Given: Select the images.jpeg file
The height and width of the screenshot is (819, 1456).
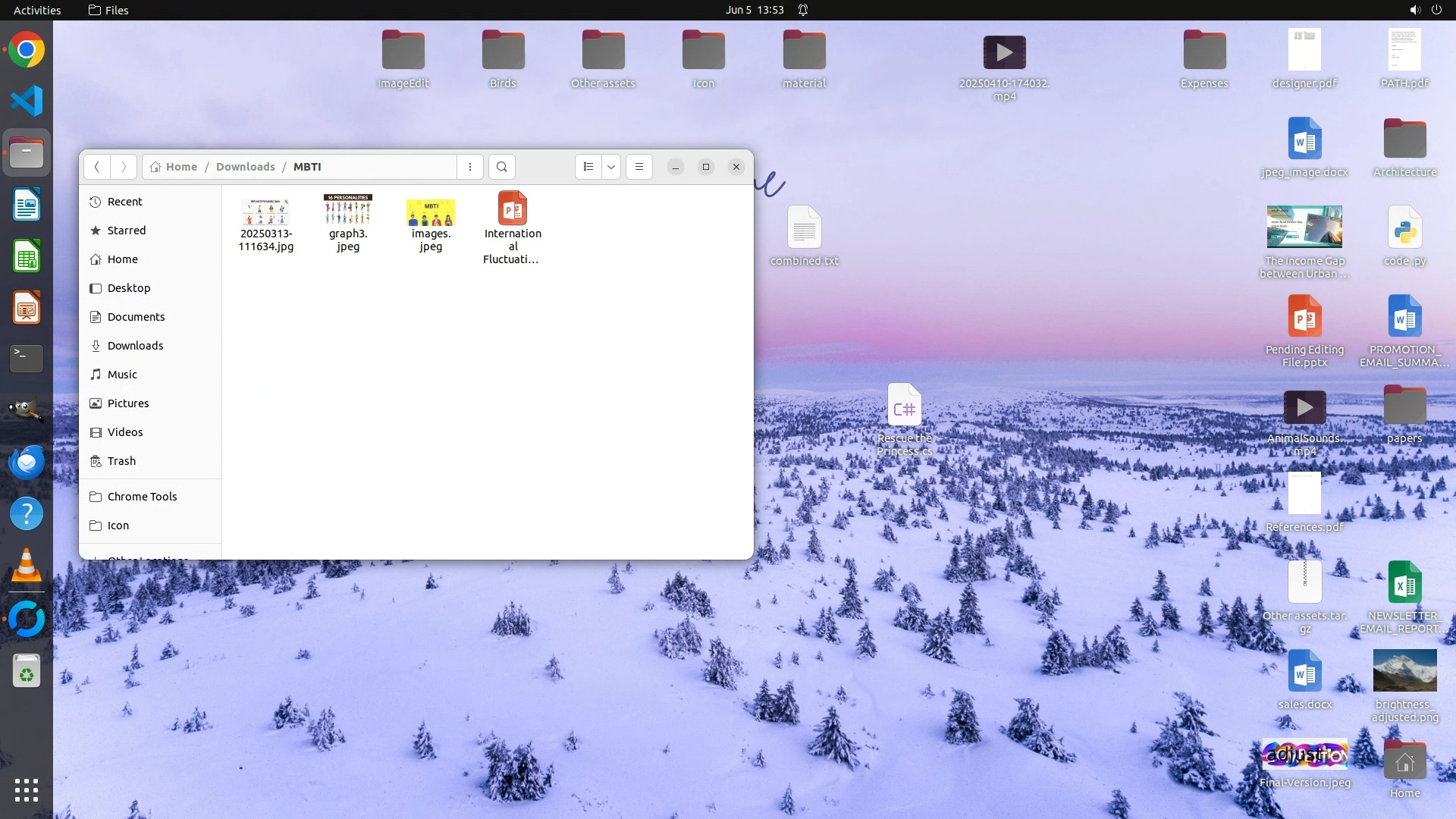Looking at the screenshot, I should click(430, 212).
